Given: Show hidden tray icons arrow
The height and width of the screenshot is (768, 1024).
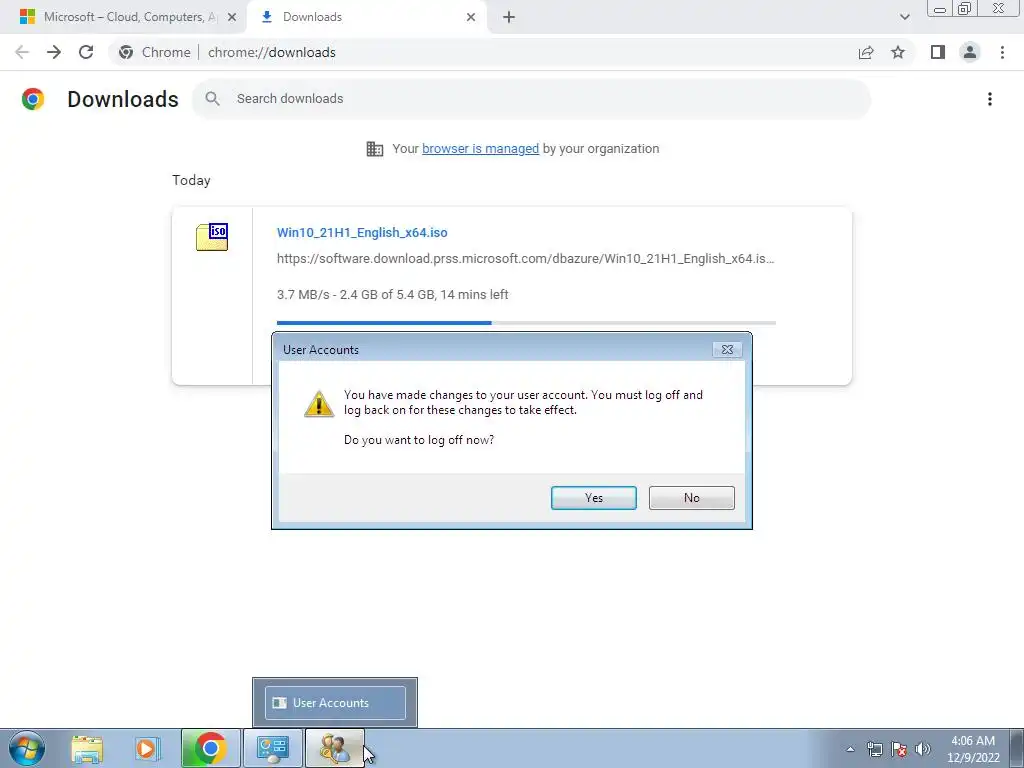Looking at the screenshot, I should (850, 749).
